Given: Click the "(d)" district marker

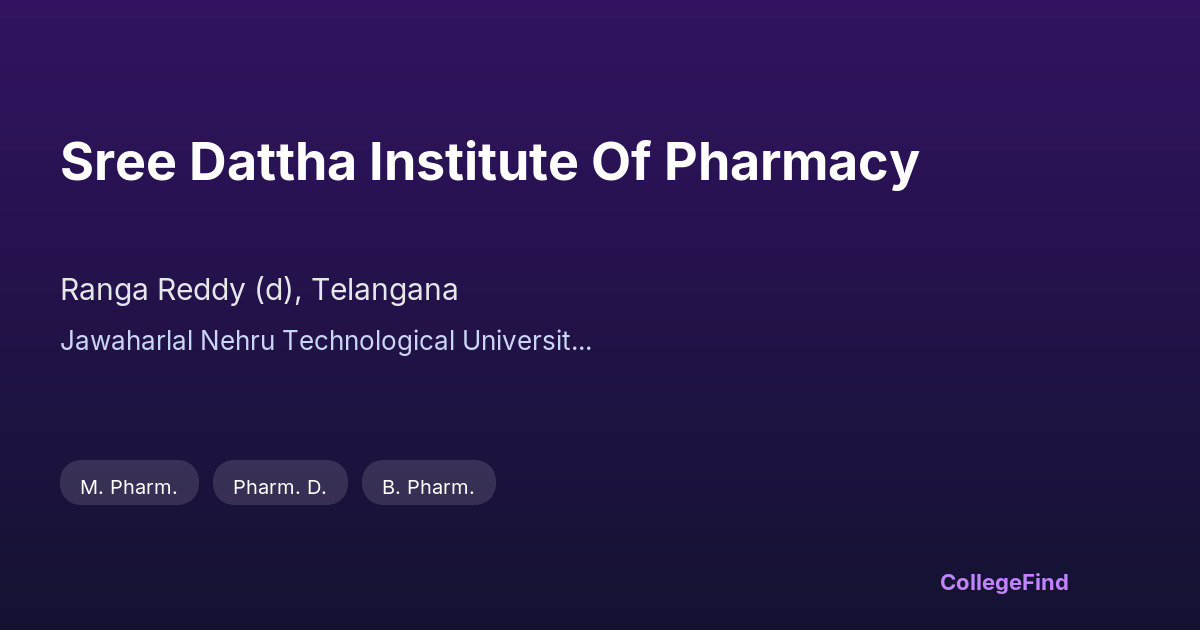Looking at the screenshot, I should (274, 290).
